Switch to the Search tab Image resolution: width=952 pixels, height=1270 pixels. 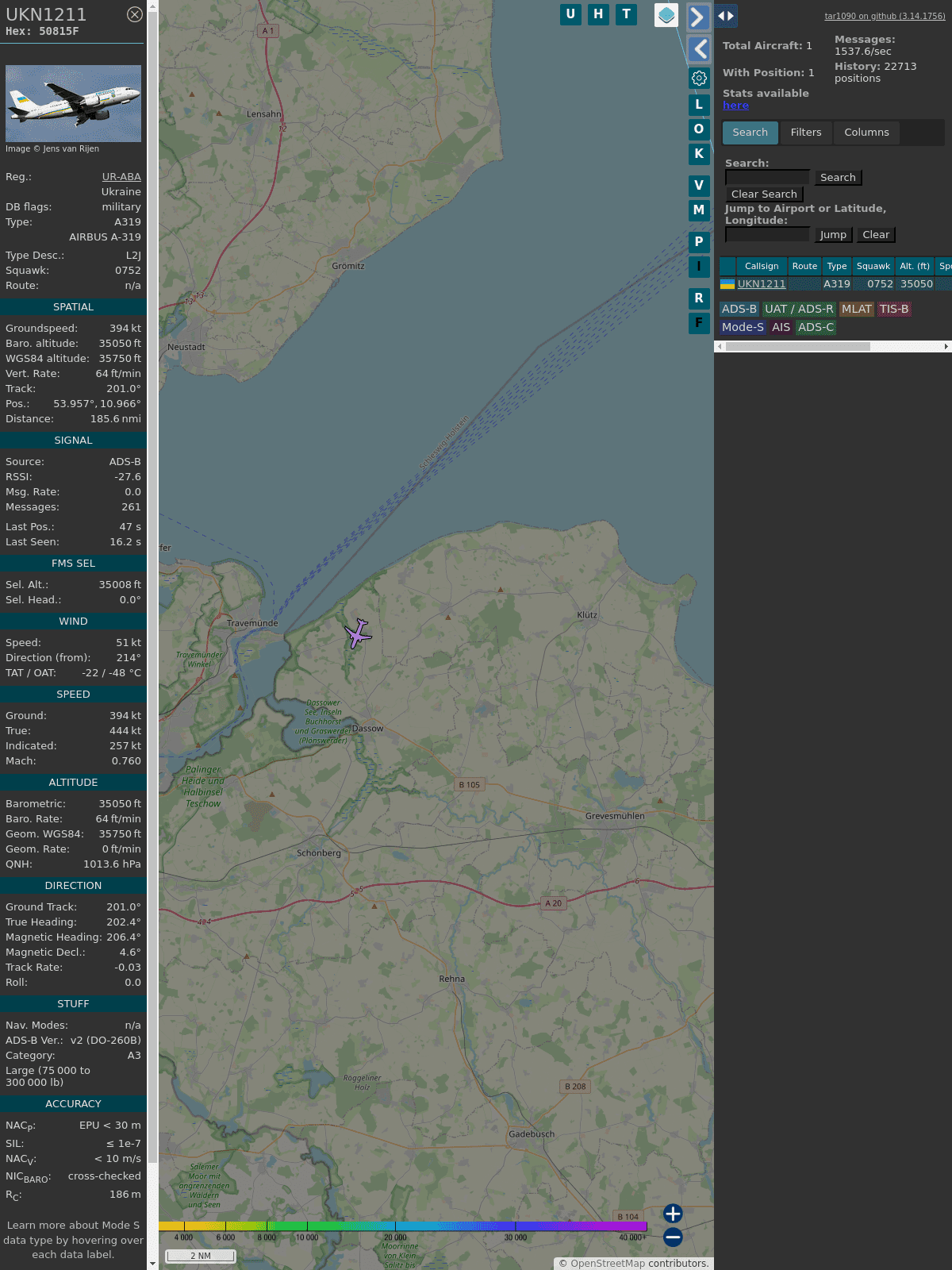click(750, 133)
